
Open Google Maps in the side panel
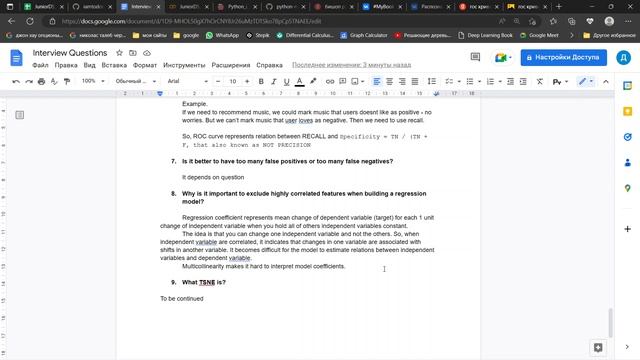click(x=627, y=188)
